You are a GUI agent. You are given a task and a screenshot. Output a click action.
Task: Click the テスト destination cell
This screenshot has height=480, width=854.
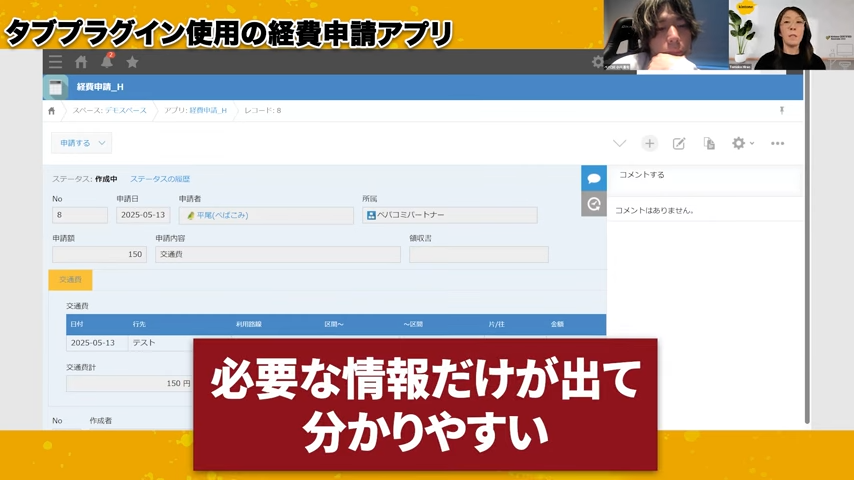click(x=144, y=343)
